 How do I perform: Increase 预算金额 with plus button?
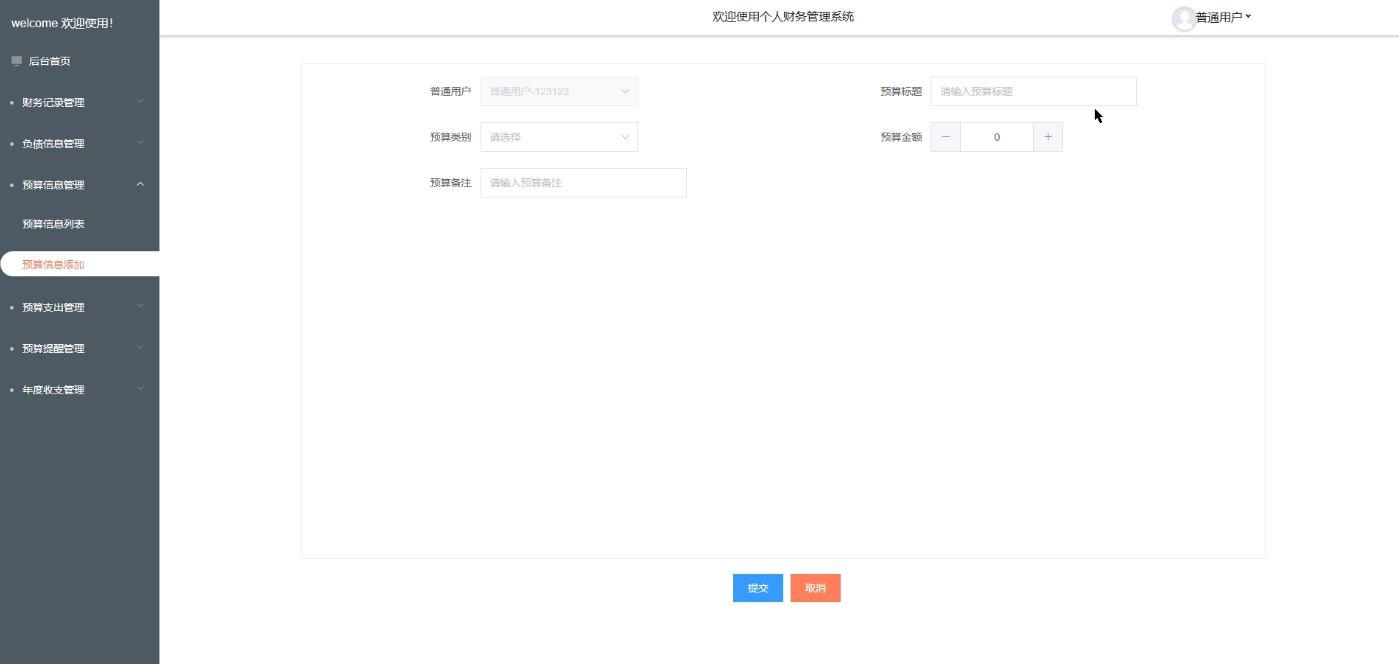click(x=1048, y=137)
